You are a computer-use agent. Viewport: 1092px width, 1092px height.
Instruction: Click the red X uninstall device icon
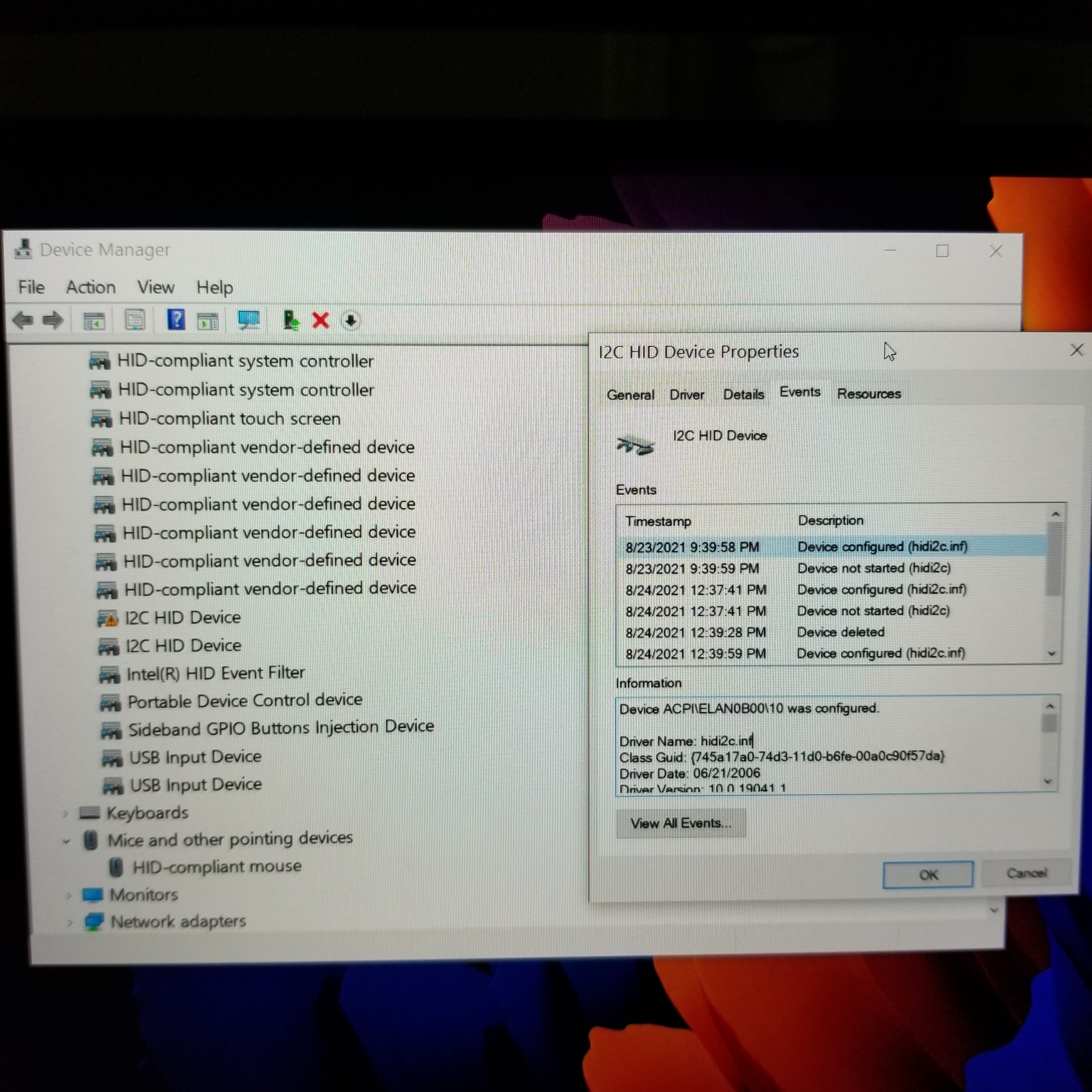coord(321,321)
